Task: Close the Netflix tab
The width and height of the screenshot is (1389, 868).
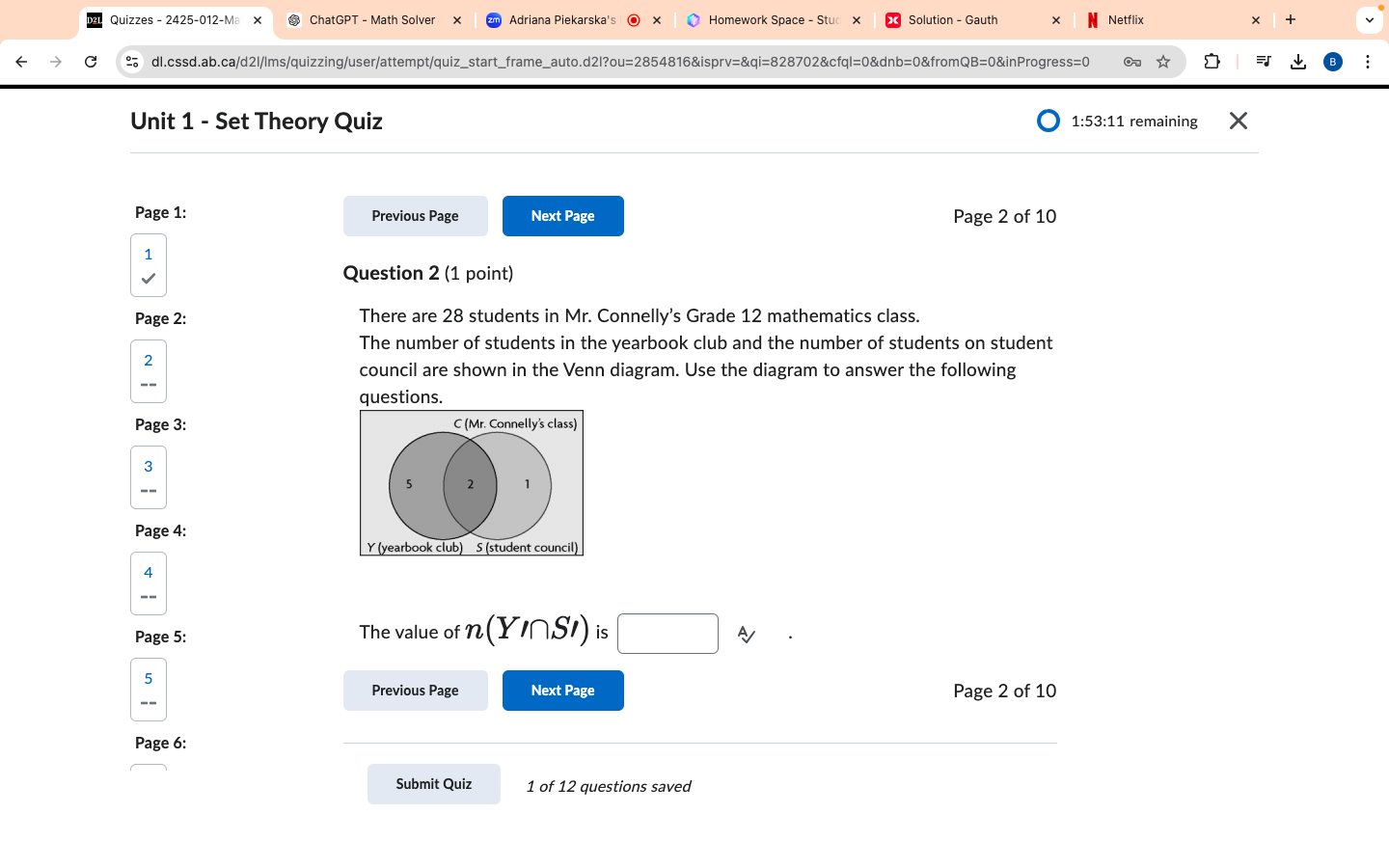Action: click(x=1256, y=20)
